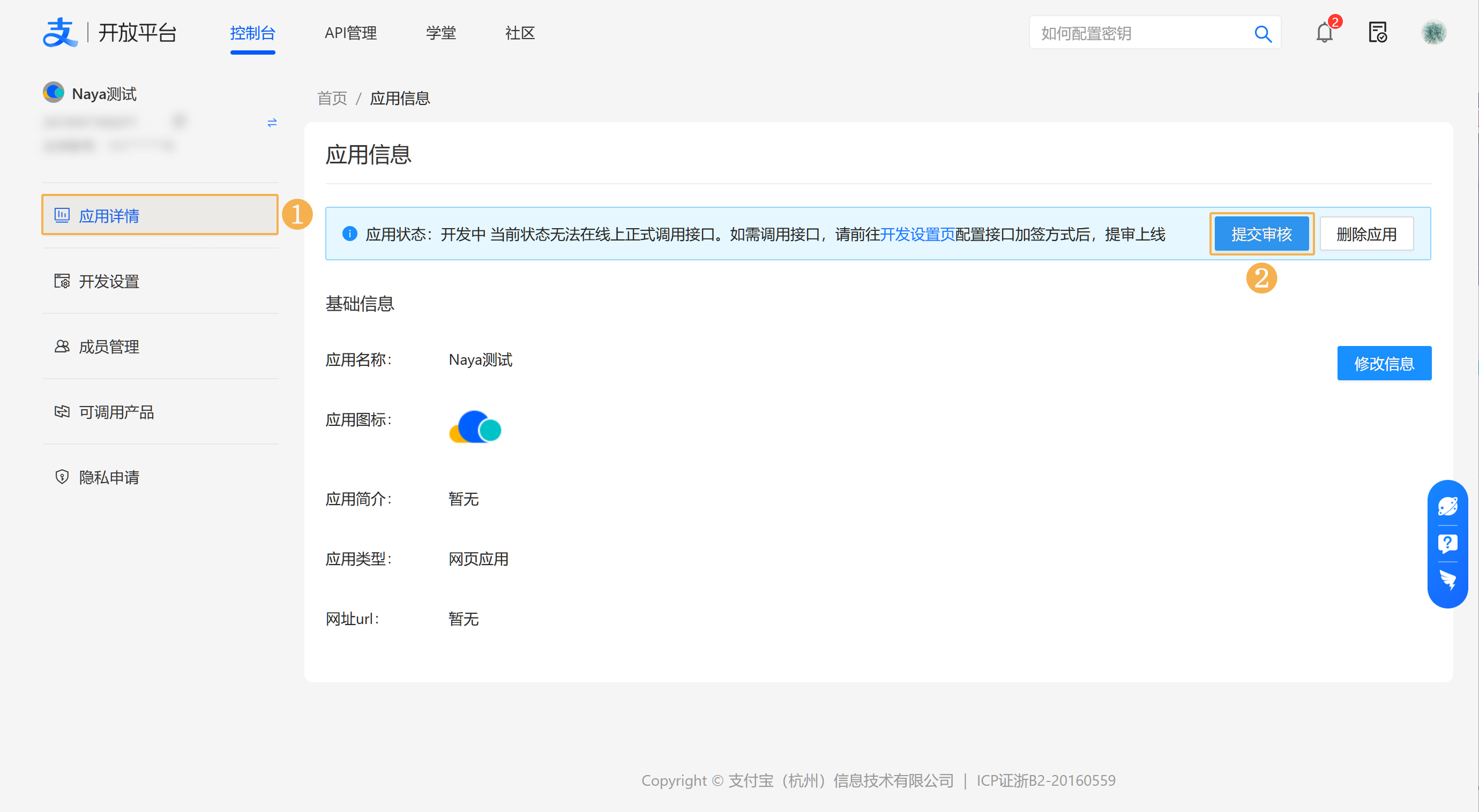Open the 学堂 top menu
This screenshot has height=812, width=1479.
point(440,33)
